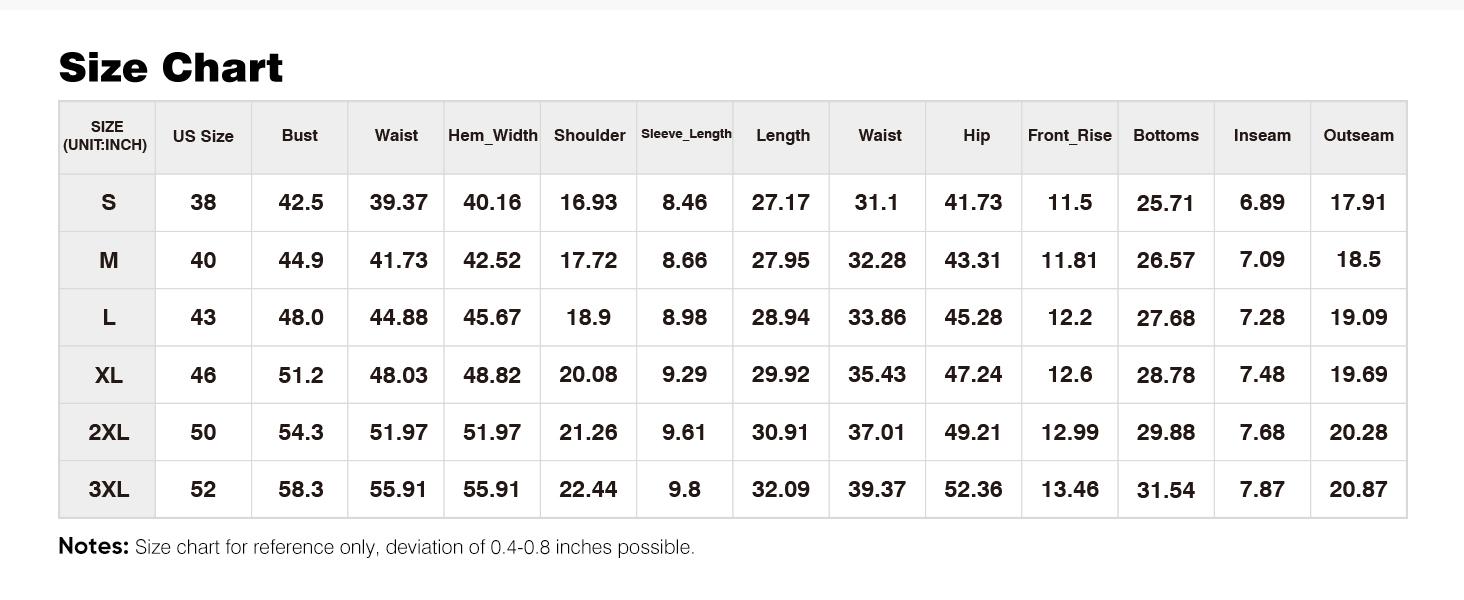Click the 47.24 hip value
Viewport: 1464px width, 600px height.
point(973,375)
